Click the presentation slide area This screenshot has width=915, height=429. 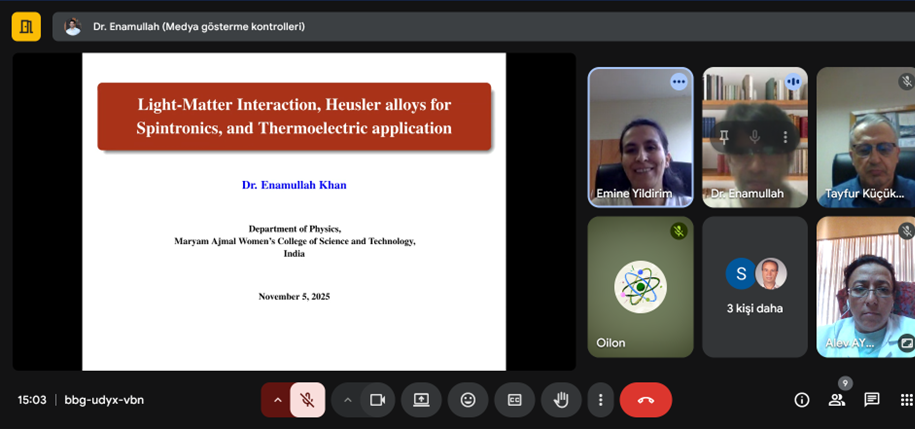point(293,211)
